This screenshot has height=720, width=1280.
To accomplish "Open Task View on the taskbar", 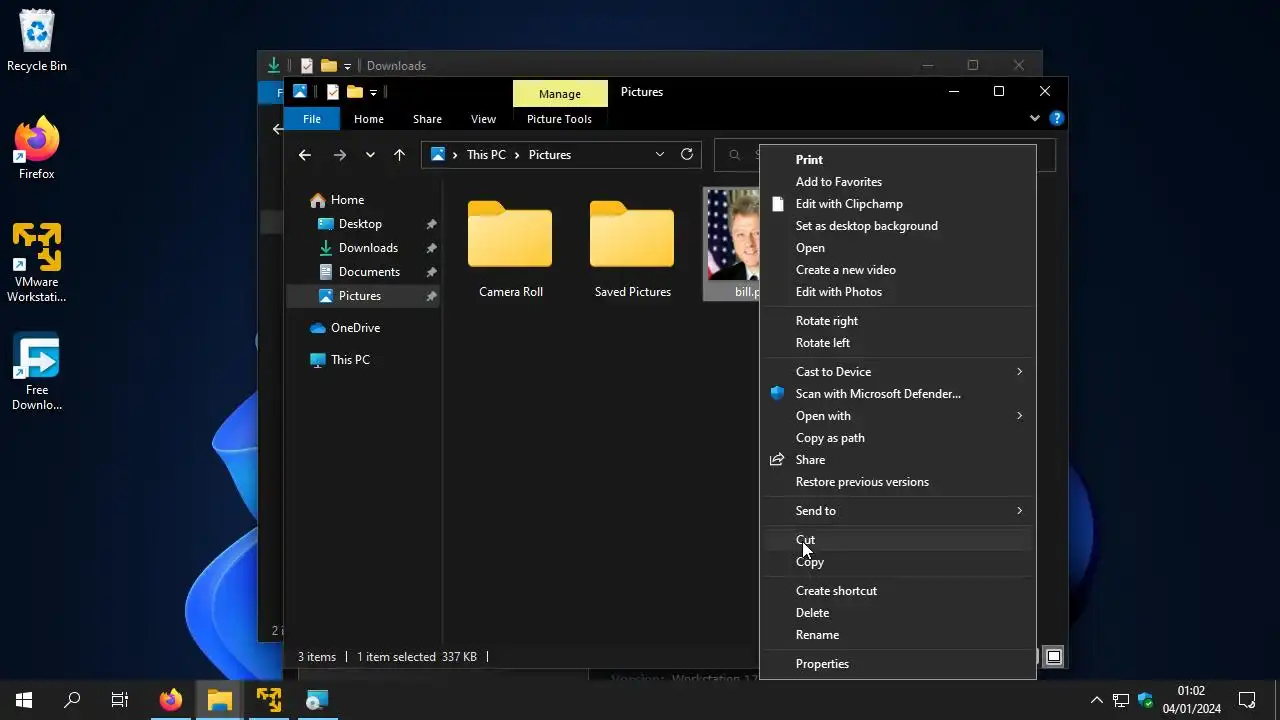I will [120, 700].
